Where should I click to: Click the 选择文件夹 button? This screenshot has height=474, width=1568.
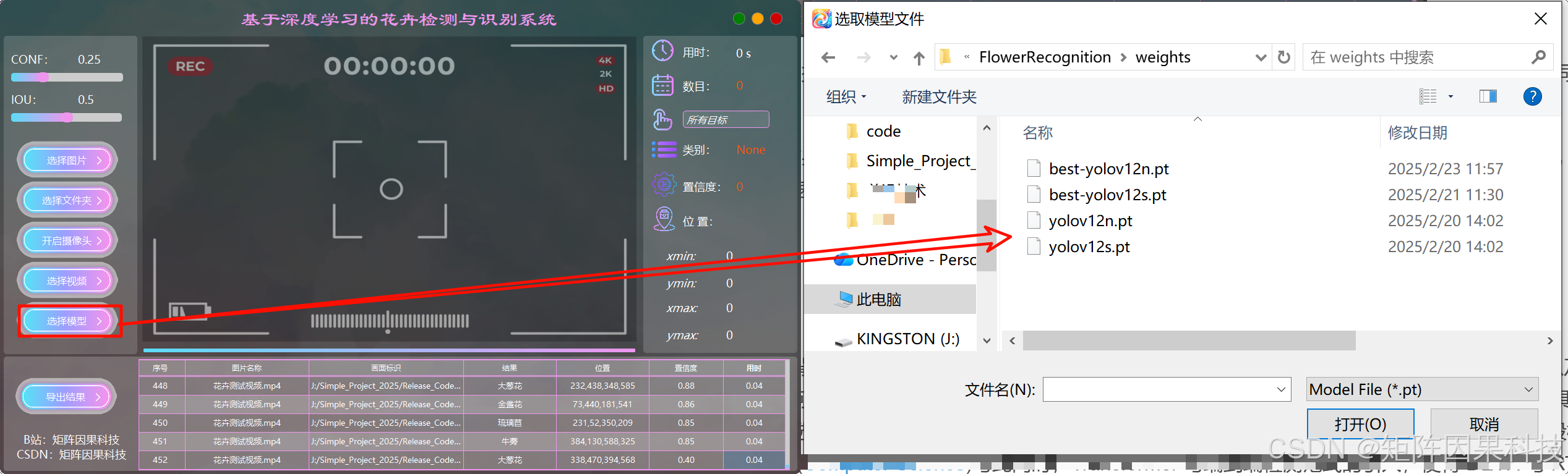click(x=67, y=200)
